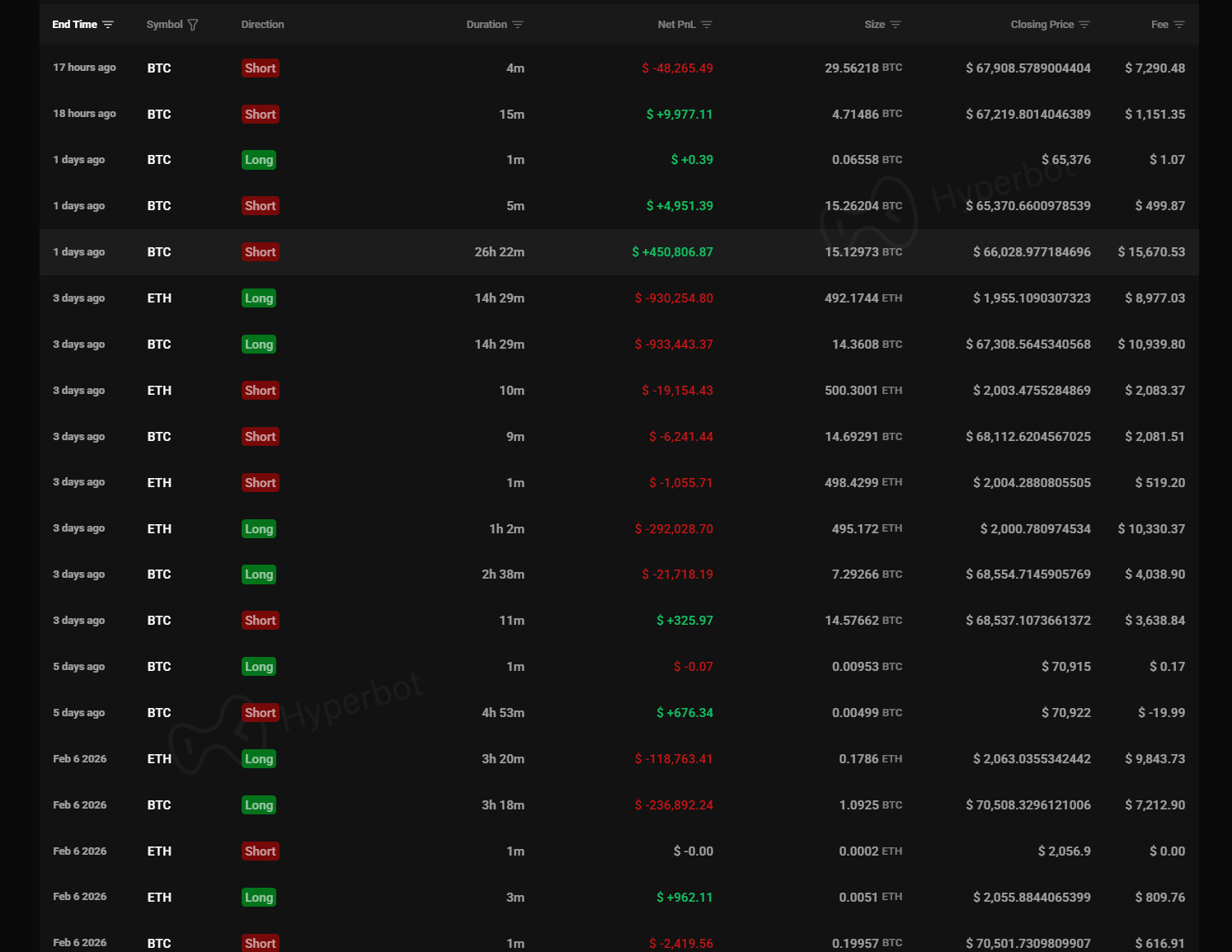1232x952 pixels.
Task: Open the Symbol filter funnel icon
Action: click(x=193, y=25)
